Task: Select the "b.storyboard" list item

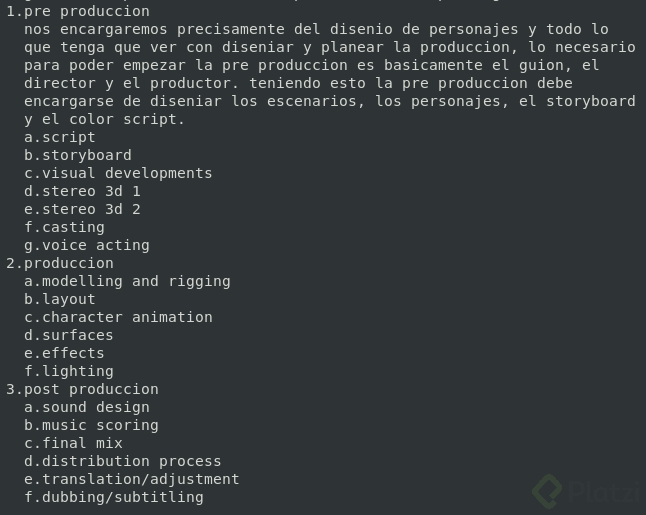Action: (x=78, y=155)
